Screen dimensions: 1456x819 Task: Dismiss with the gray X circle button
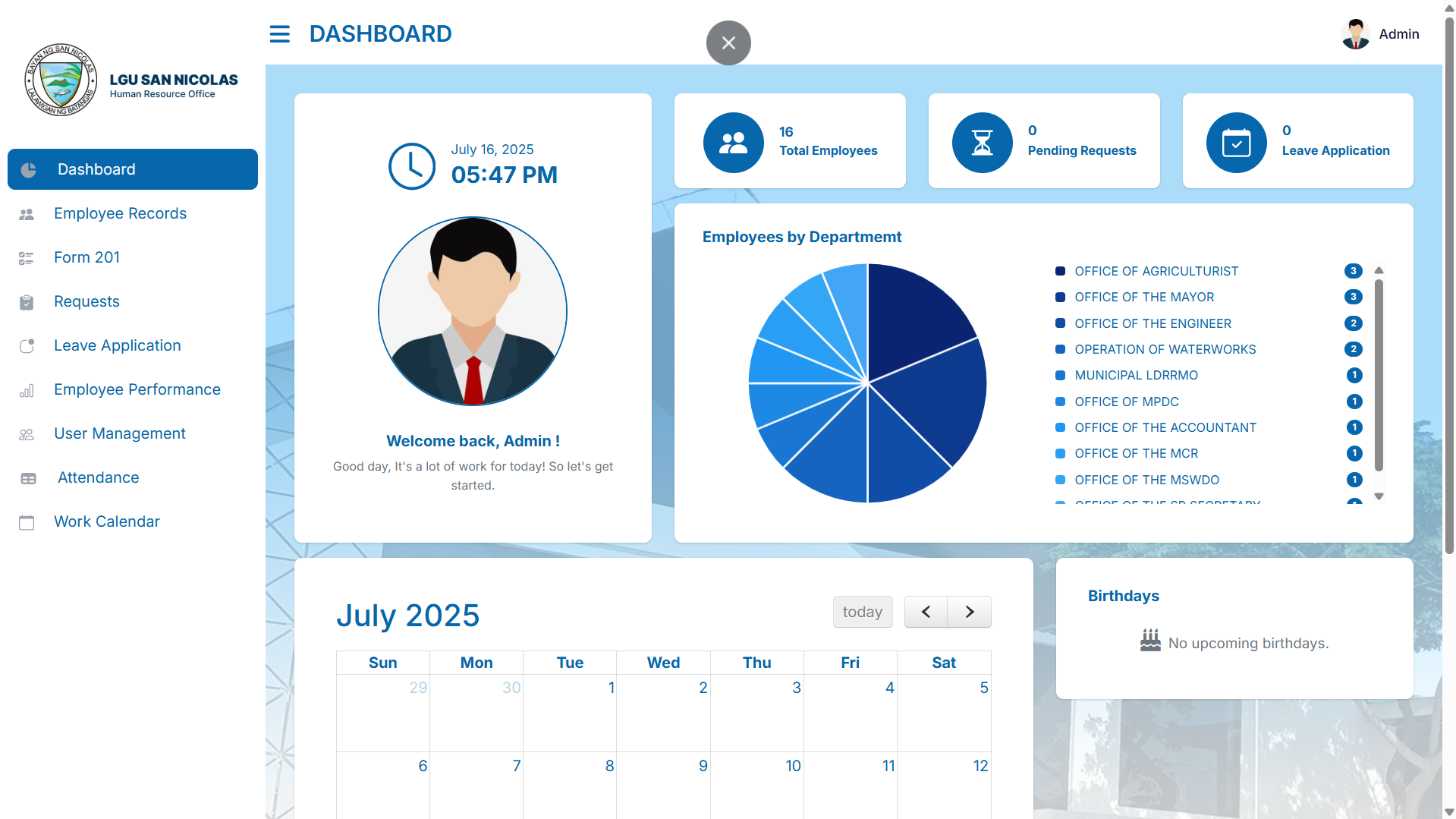pyautogui.click(x=728, y=43)
